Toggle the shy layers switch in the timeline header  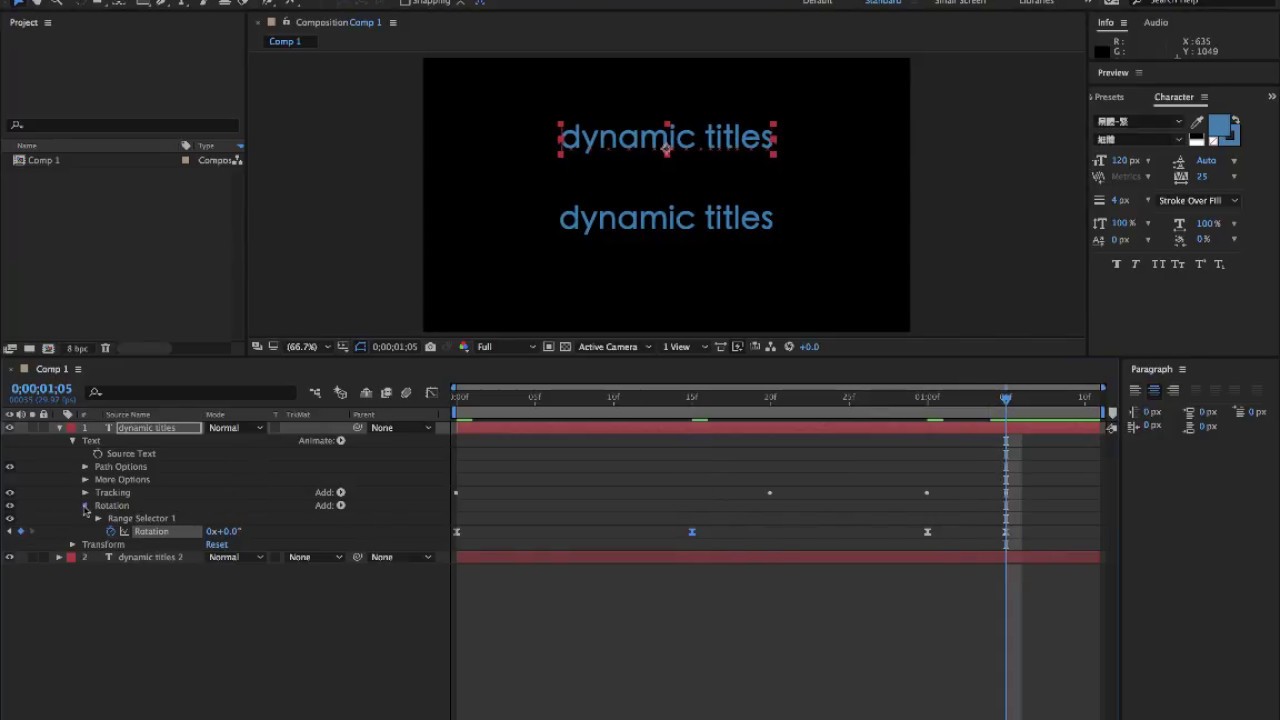point(366,393)
